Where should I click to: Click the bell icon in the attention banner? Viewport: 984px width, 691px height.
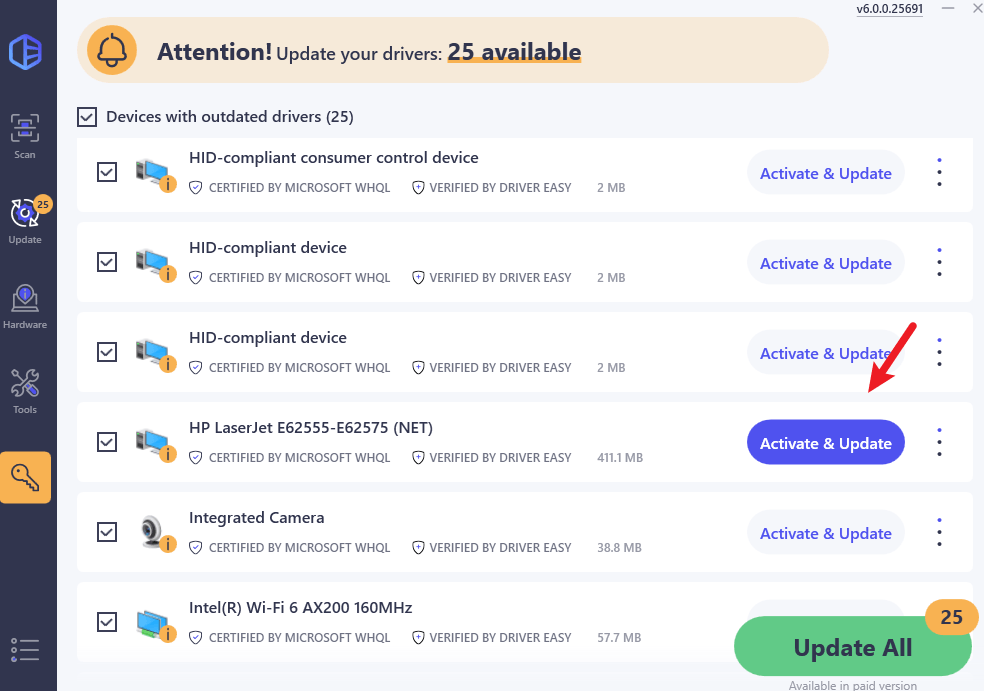[x=112, y=50]
